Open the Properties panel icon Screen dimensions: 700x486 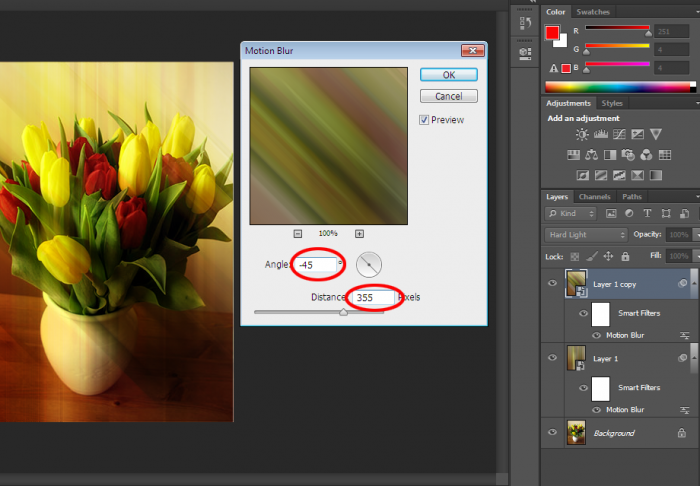[525, 54]
